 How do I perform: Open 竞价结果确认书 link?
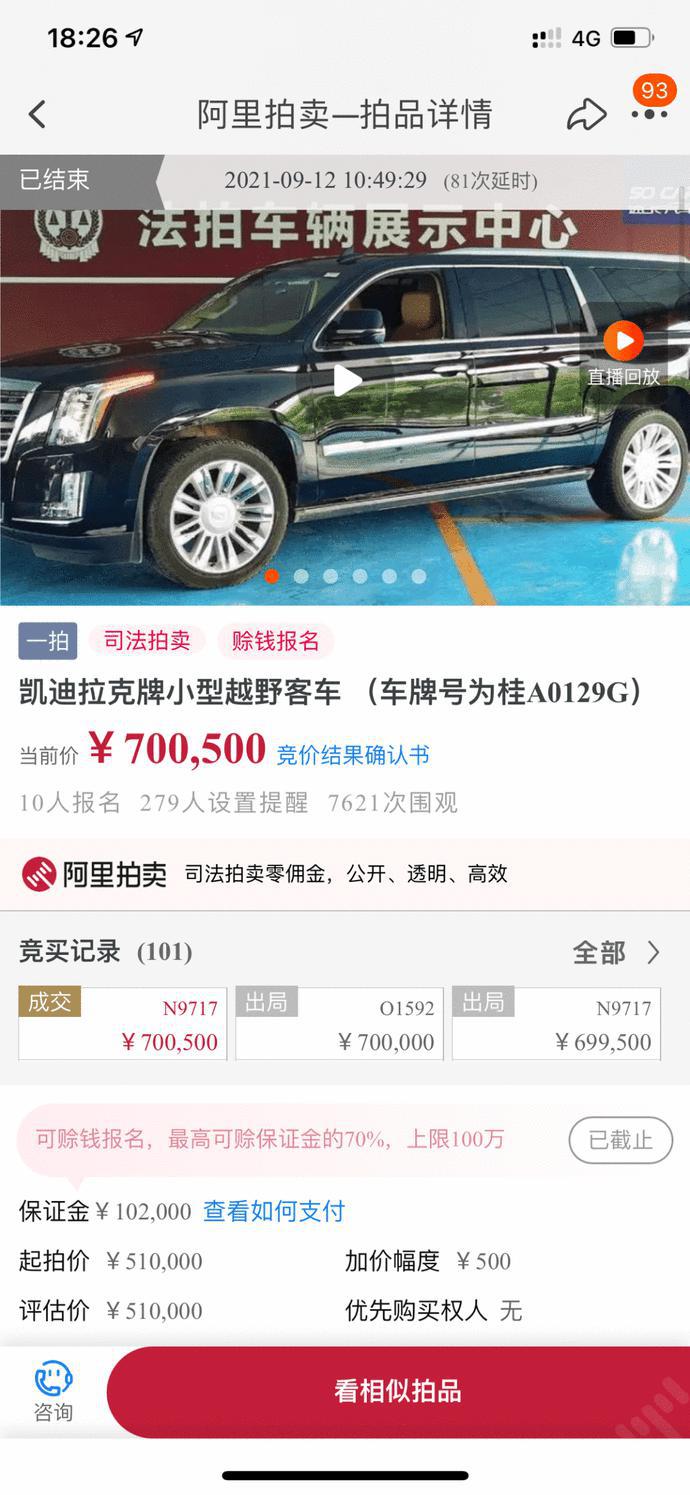pyautogui.click(x=353, y=755)
